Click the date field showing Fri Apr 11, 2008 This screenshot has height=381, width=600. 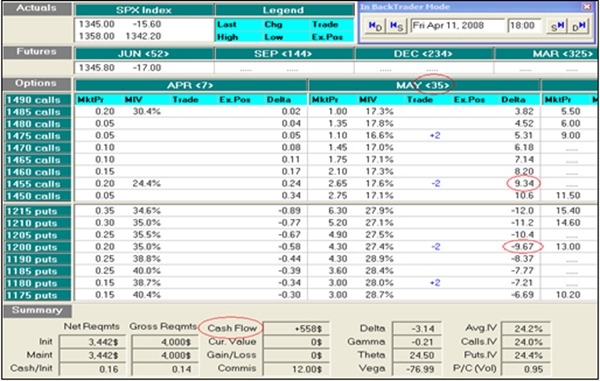[x=457, y=26]
